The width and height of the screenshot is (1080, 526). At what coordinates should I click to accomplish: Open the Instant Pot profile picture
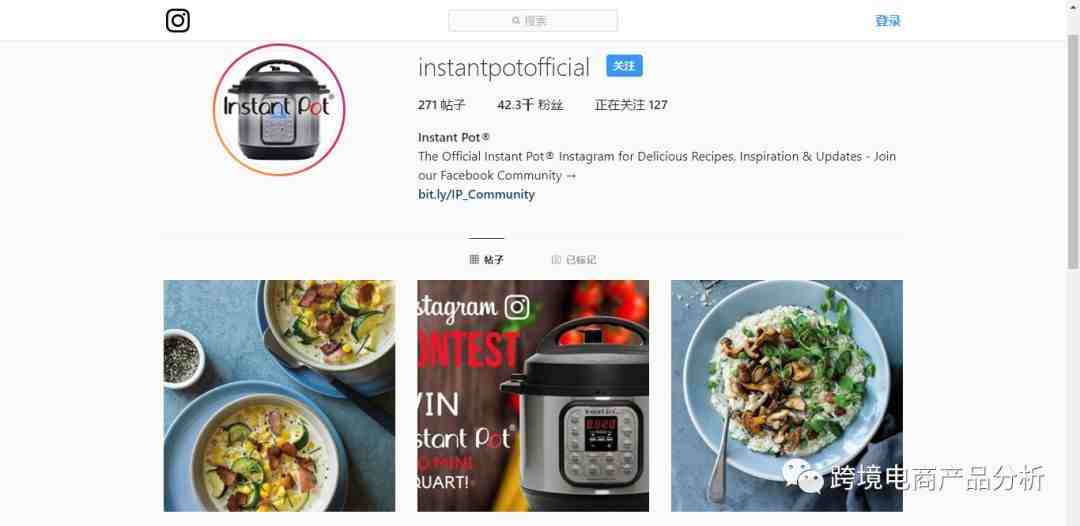coord(279,109)
